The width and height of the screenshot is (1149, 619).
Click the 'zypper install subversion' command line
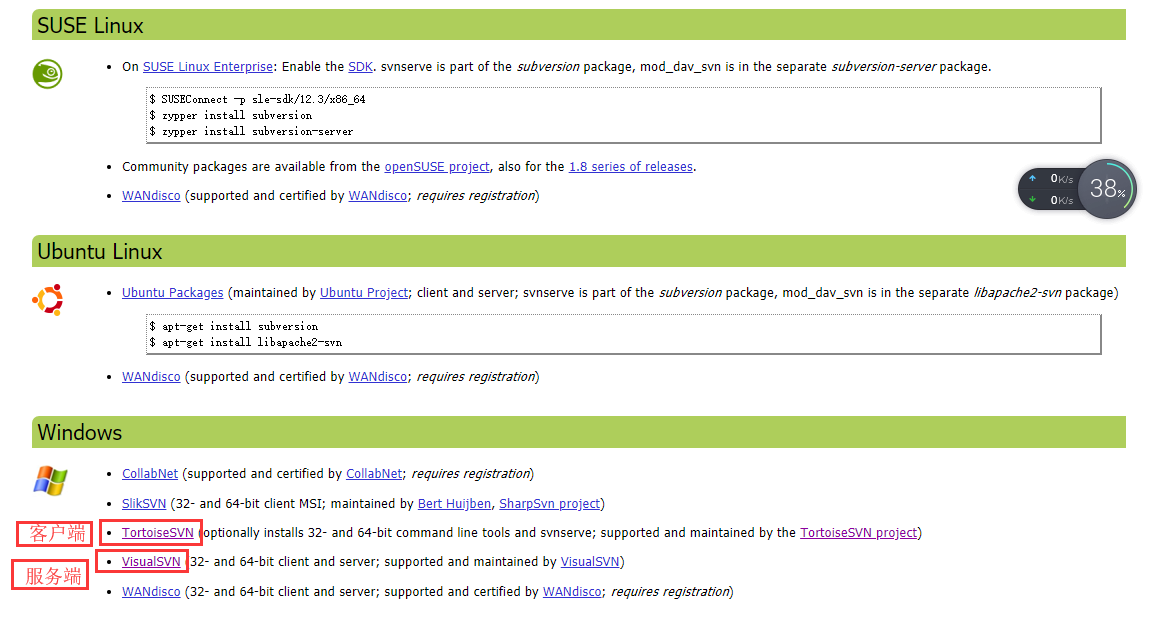[231, 116]
